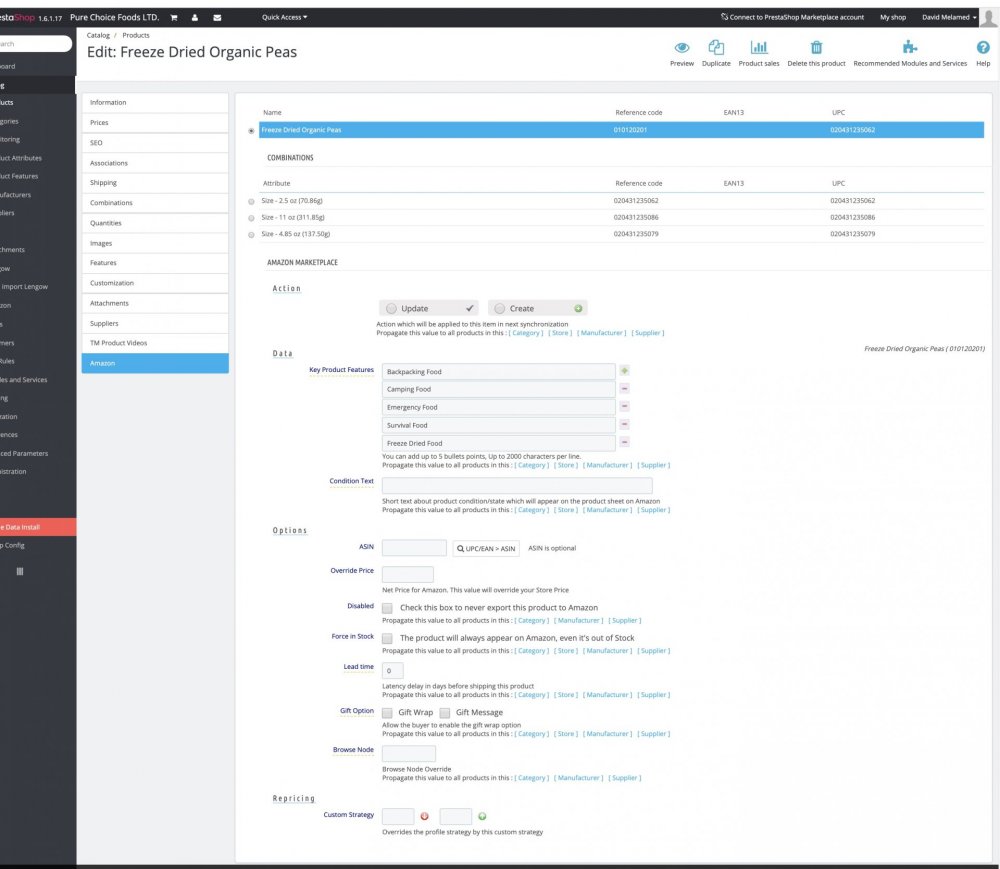The width and height of the screenshot is (1000, 869).
Task: Click the shopping cart icon in top bar
Action: click(173, 18)
